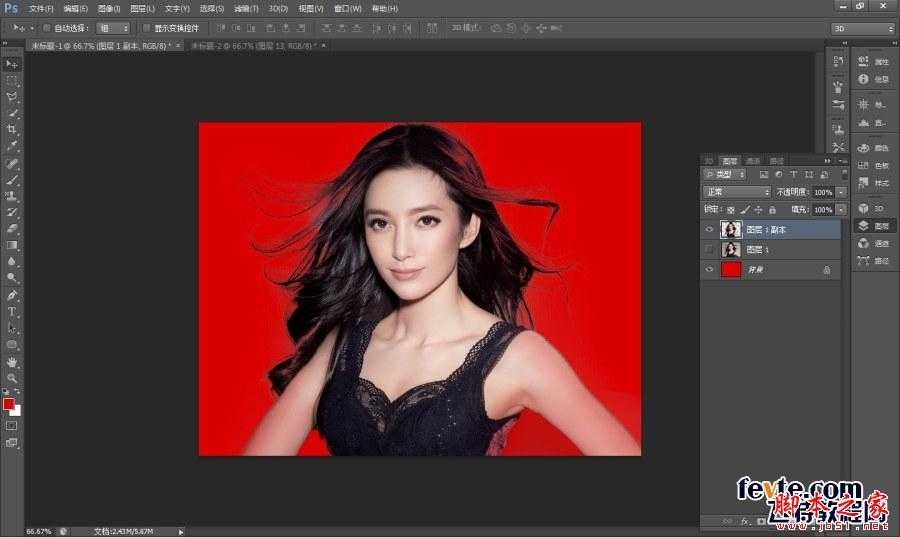Filter layers by type layer (T) icon

pyautogui.click(x=794, y=174)
